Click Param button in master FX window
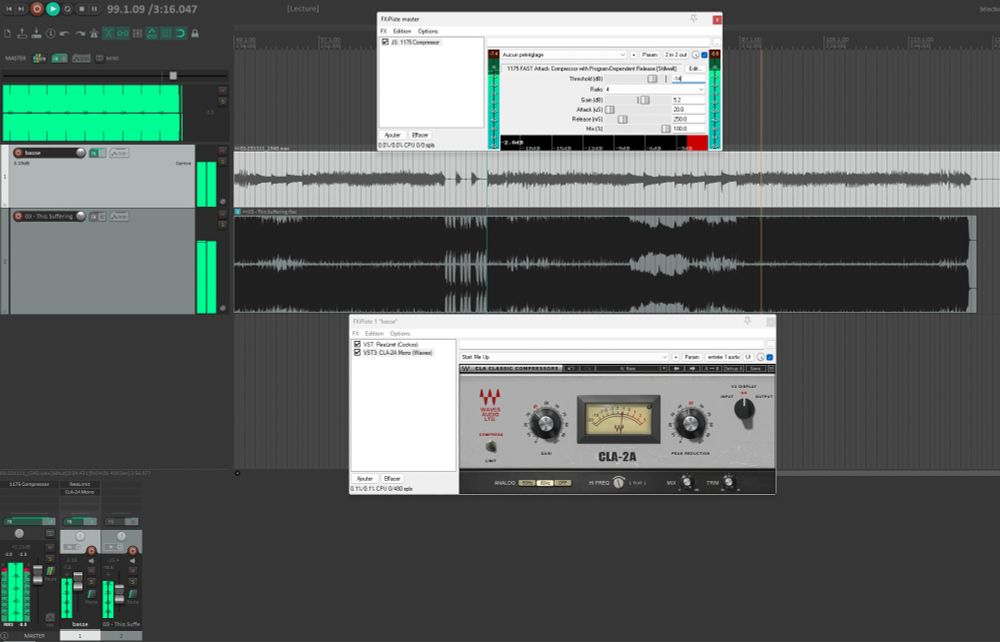1000x642 pixels. pyautogui.click(x=650, y=55)
